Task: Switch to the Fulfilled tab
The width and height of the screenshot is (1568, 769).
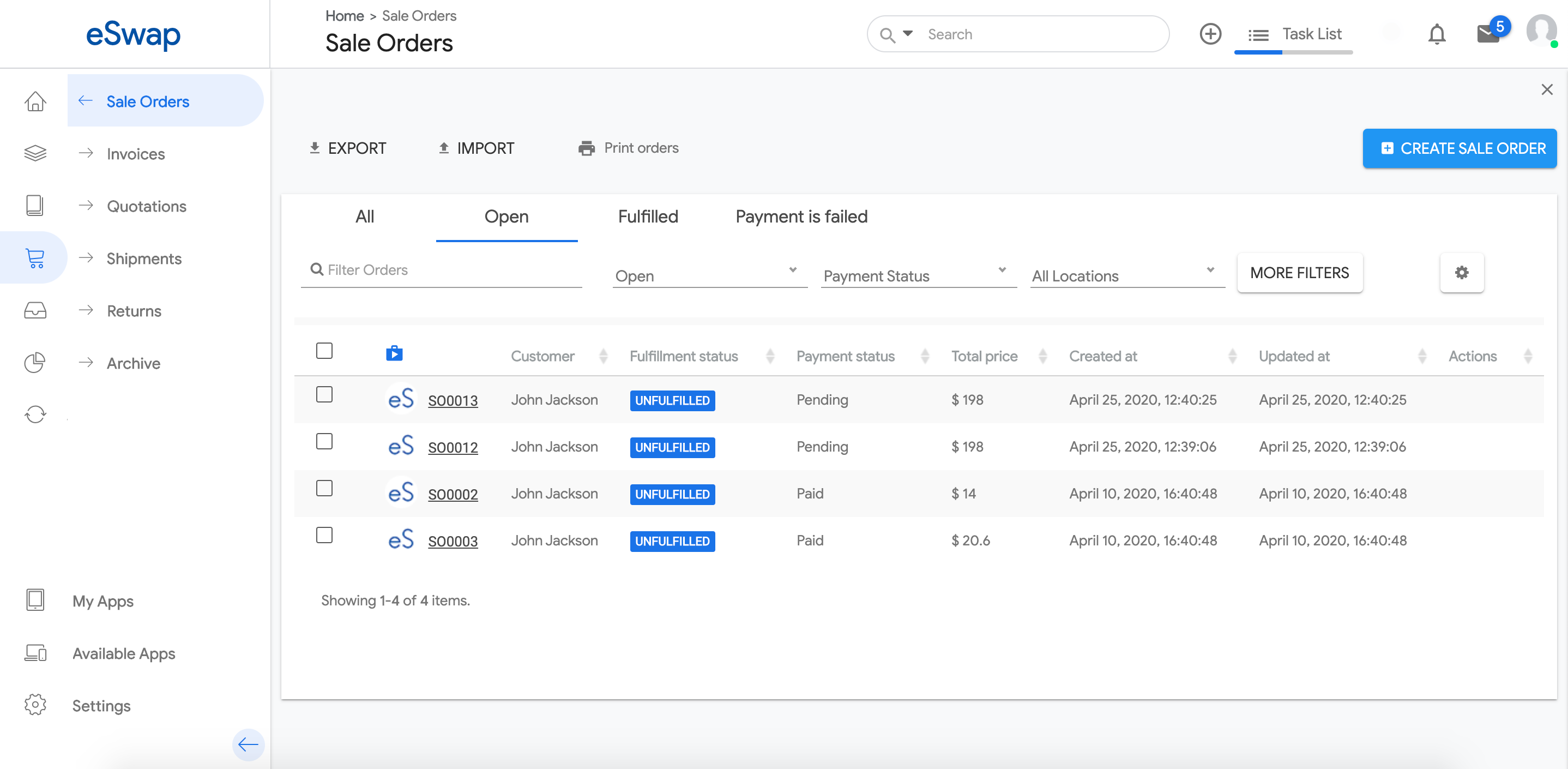Action: pyautogui.click(x=648, y=217)
